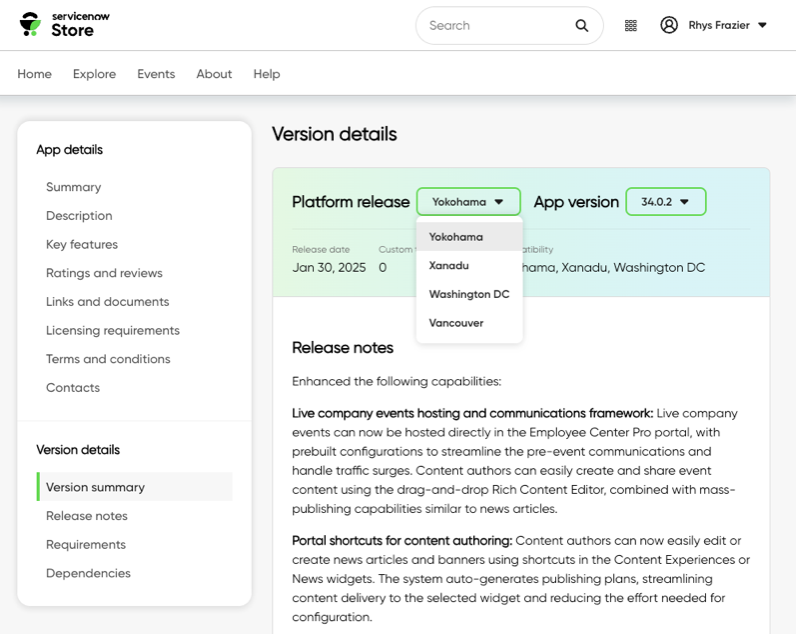Click 'Enhanced the following capabilities:' text
This screenshot has width=796, height=634.
pyautogui.click(x=396, y=381)
